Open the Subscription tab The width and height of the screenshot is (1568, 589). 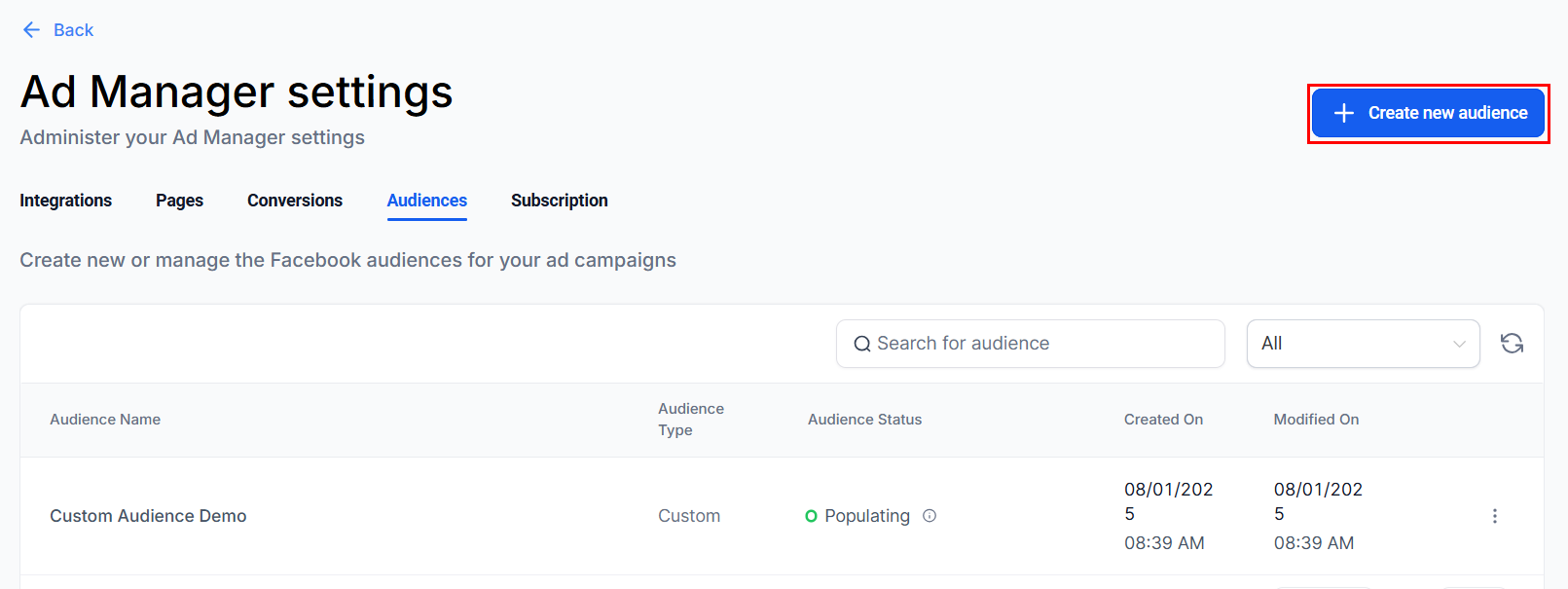tap(560, 201)
